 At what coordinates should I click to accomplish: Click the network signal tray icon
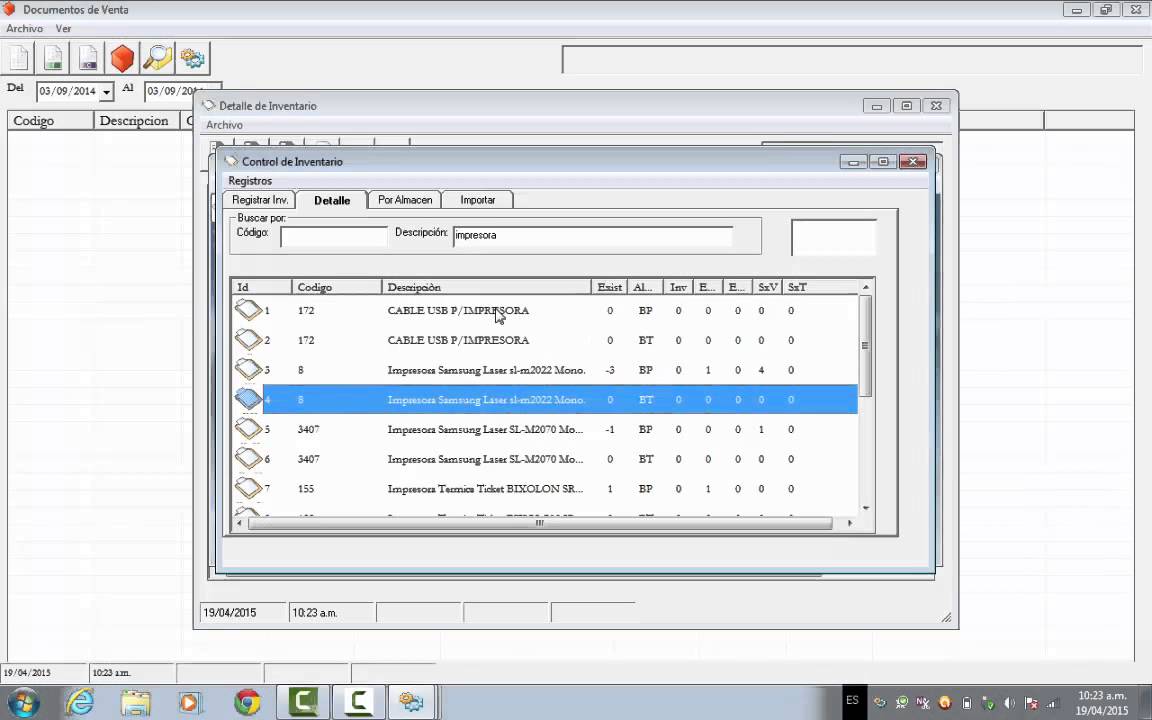[x=1052, y=703]
